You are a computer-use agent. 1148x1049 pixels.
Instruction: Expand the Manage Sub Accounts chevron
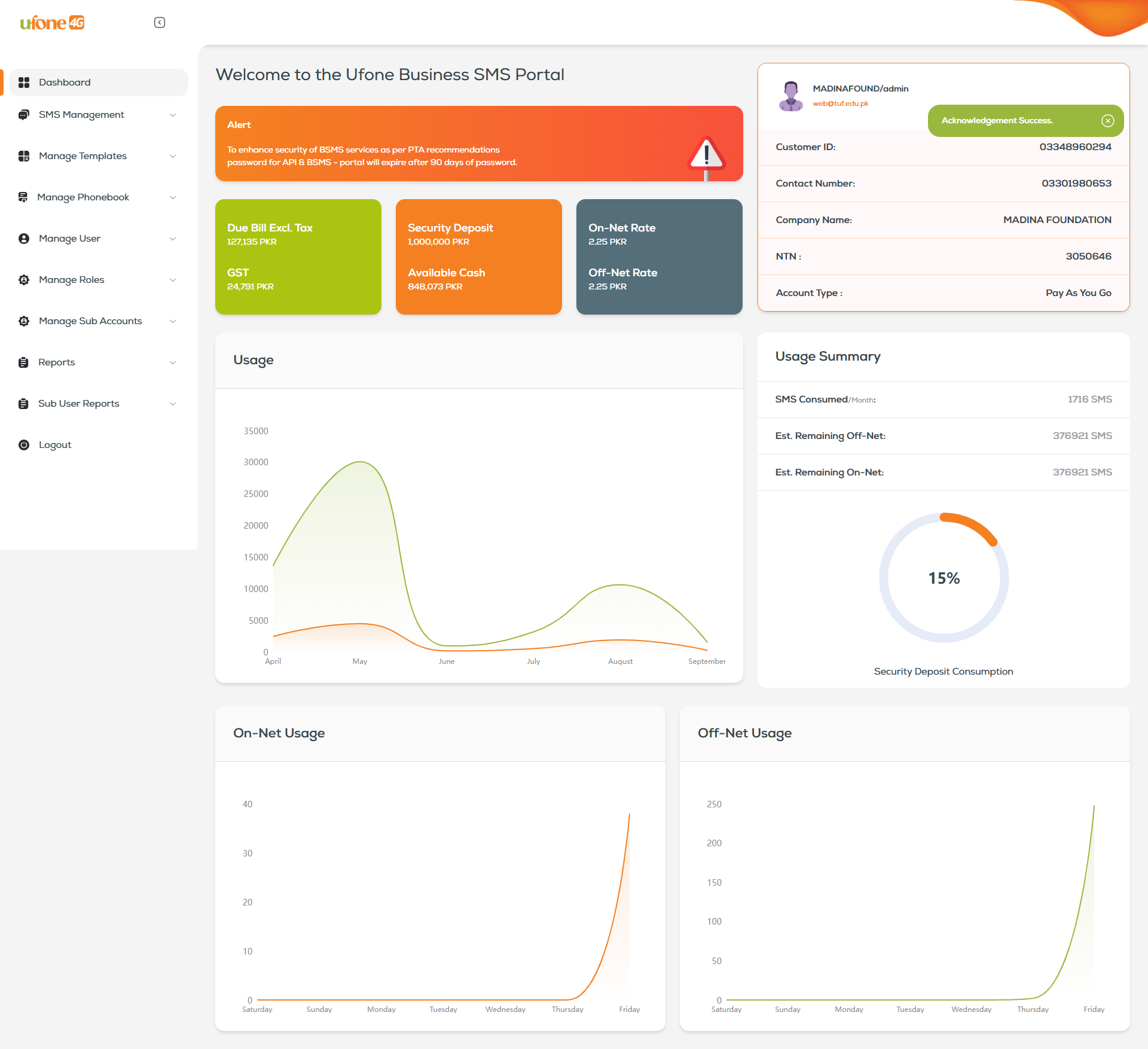(x=173, y=321)
